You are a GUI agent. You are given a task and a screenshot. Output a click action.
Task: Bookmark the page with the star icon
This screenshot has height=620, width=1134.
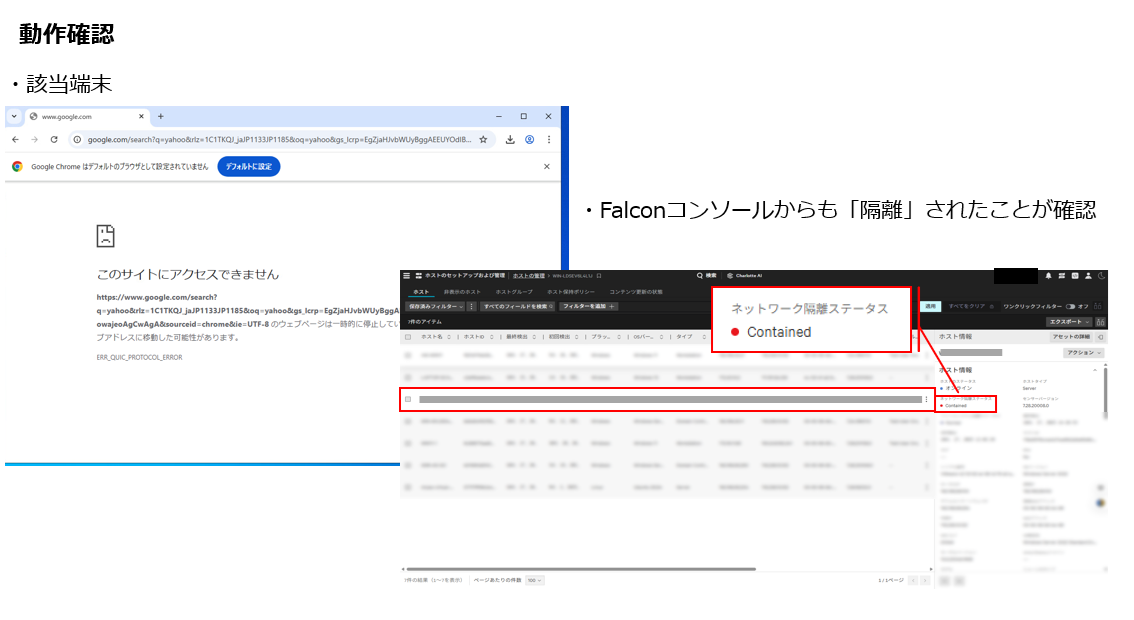click(483, 139)
